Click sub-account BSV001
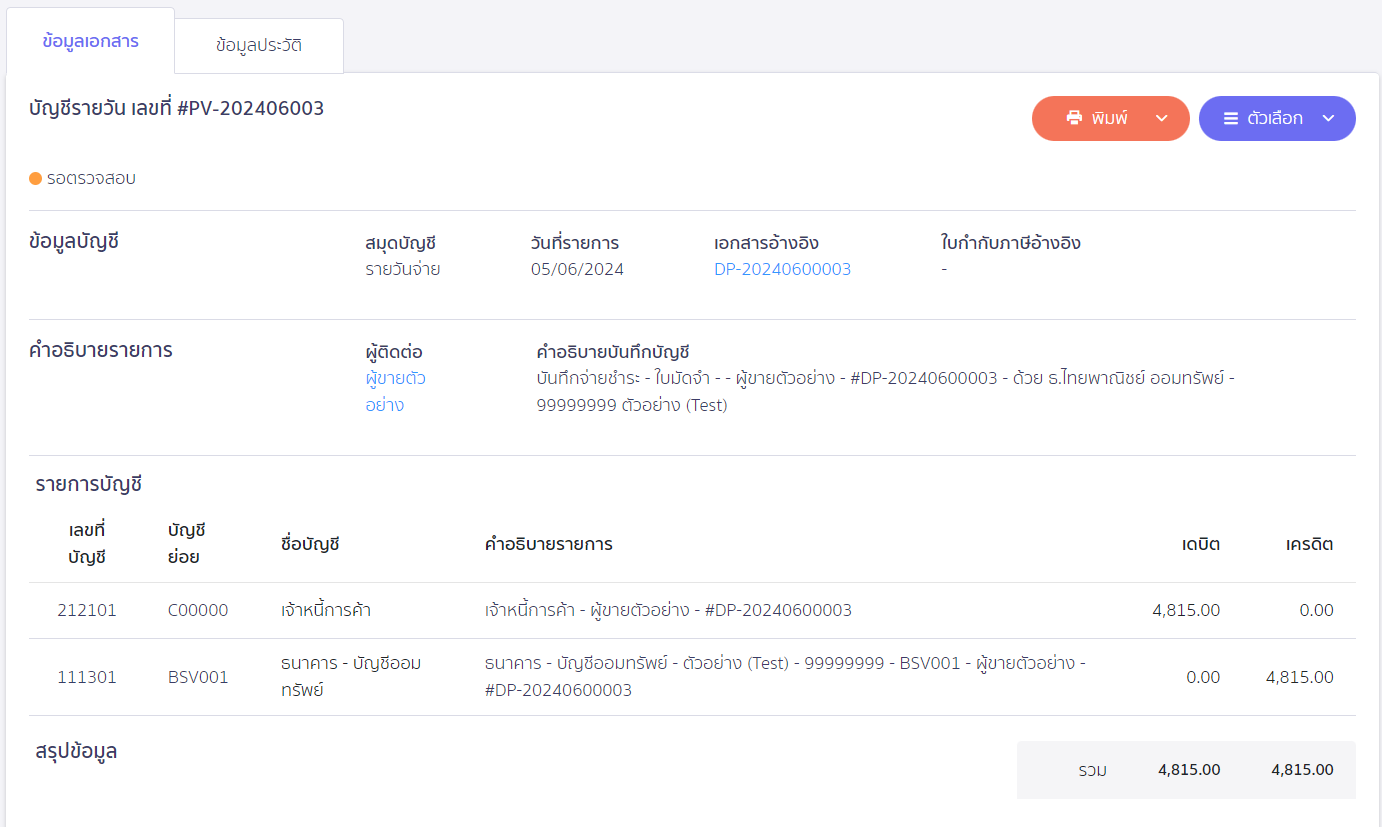The height and width of the screenshot is (827, 1382). click(x=198, y=677)
